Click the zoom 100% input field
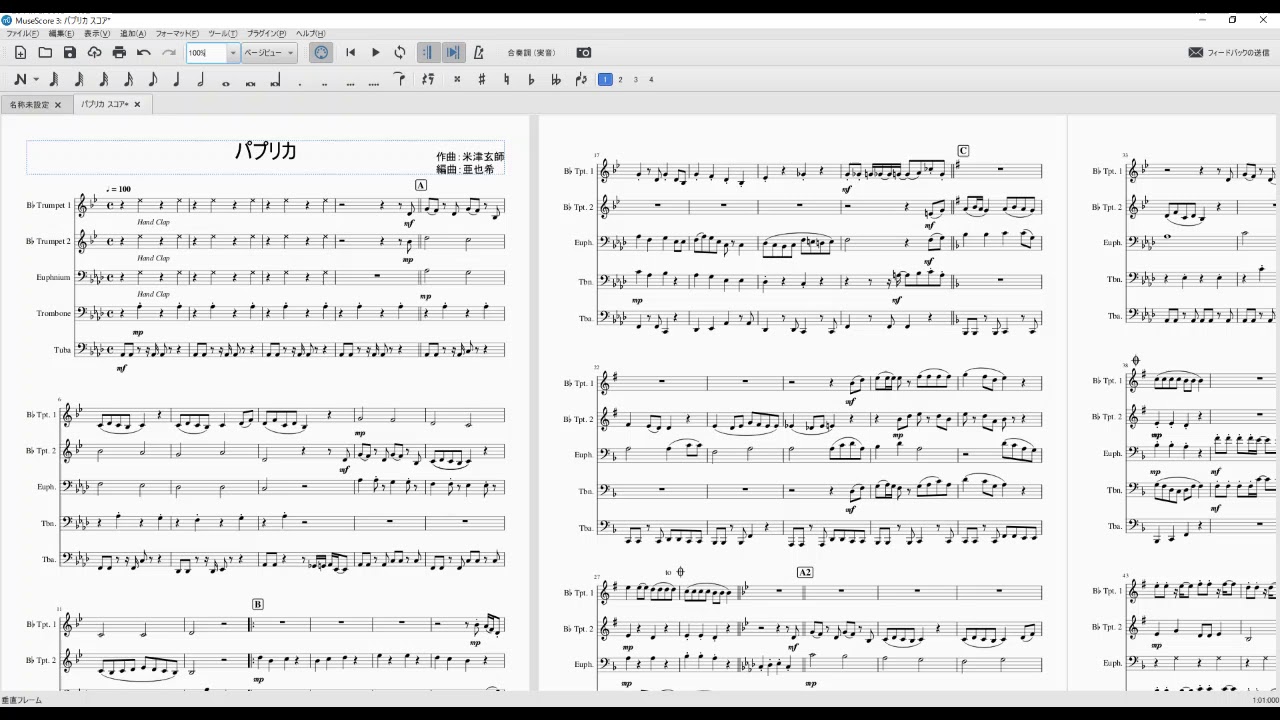 click(x=206, y=53)
